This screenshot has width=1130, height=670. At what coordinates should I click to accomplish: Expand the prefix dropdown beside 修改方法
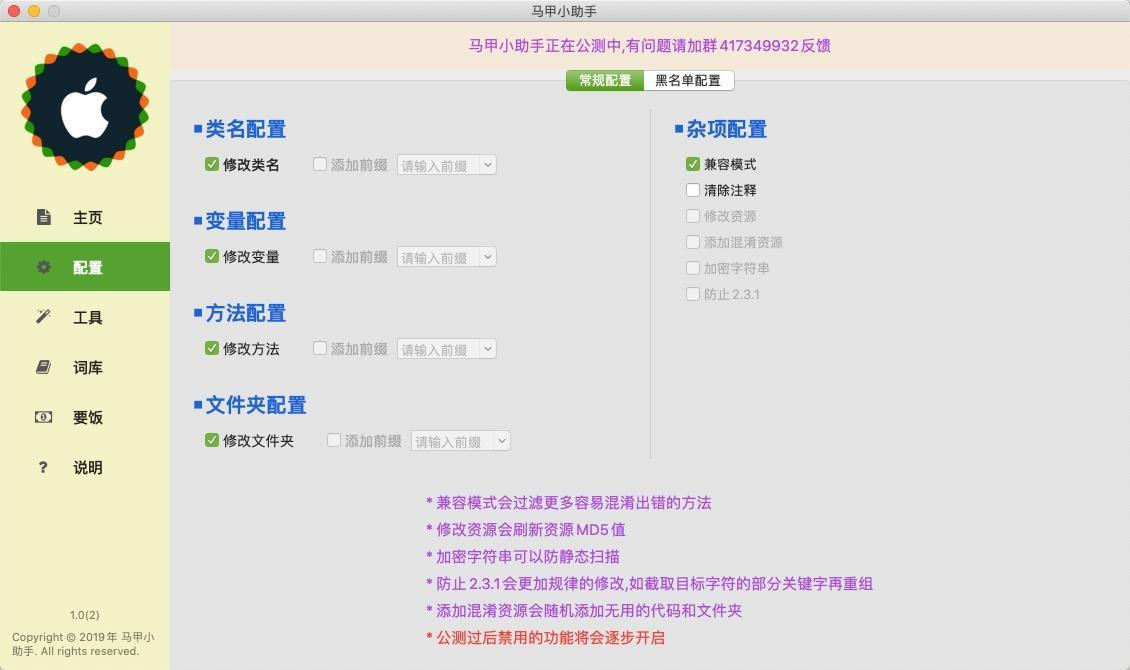pyautogui.click(x=488, y=349)
